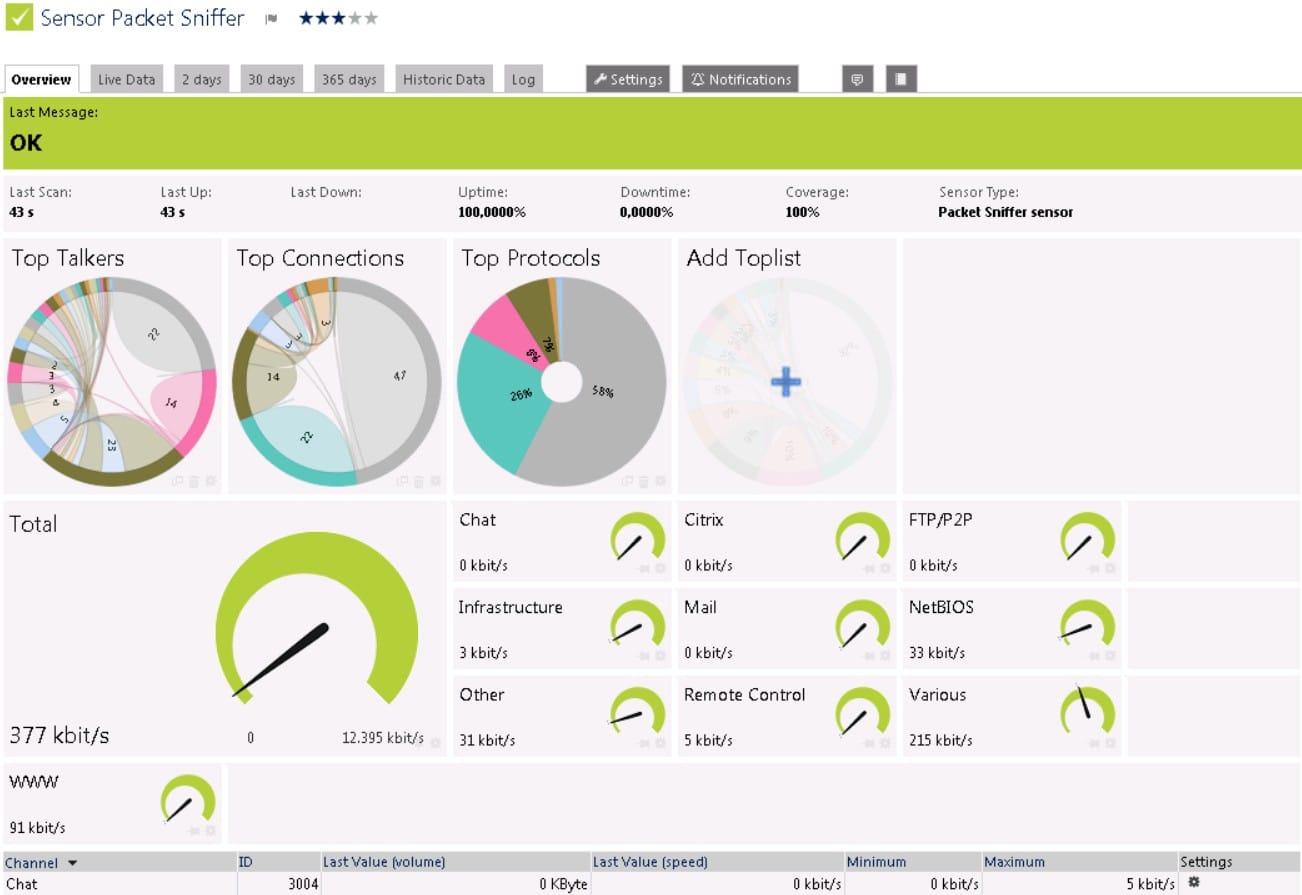This screenshot has width=1302, height=895.
Task: Open Top Connections toplist gear settings
Action: (x=435, y=481)
